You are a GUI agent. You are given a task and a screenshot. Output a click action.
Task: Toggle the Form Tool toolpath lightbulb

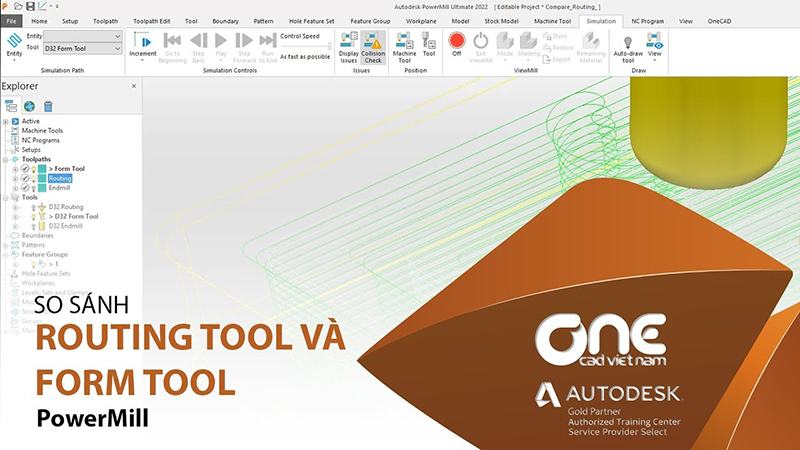[x=34, y=169]
